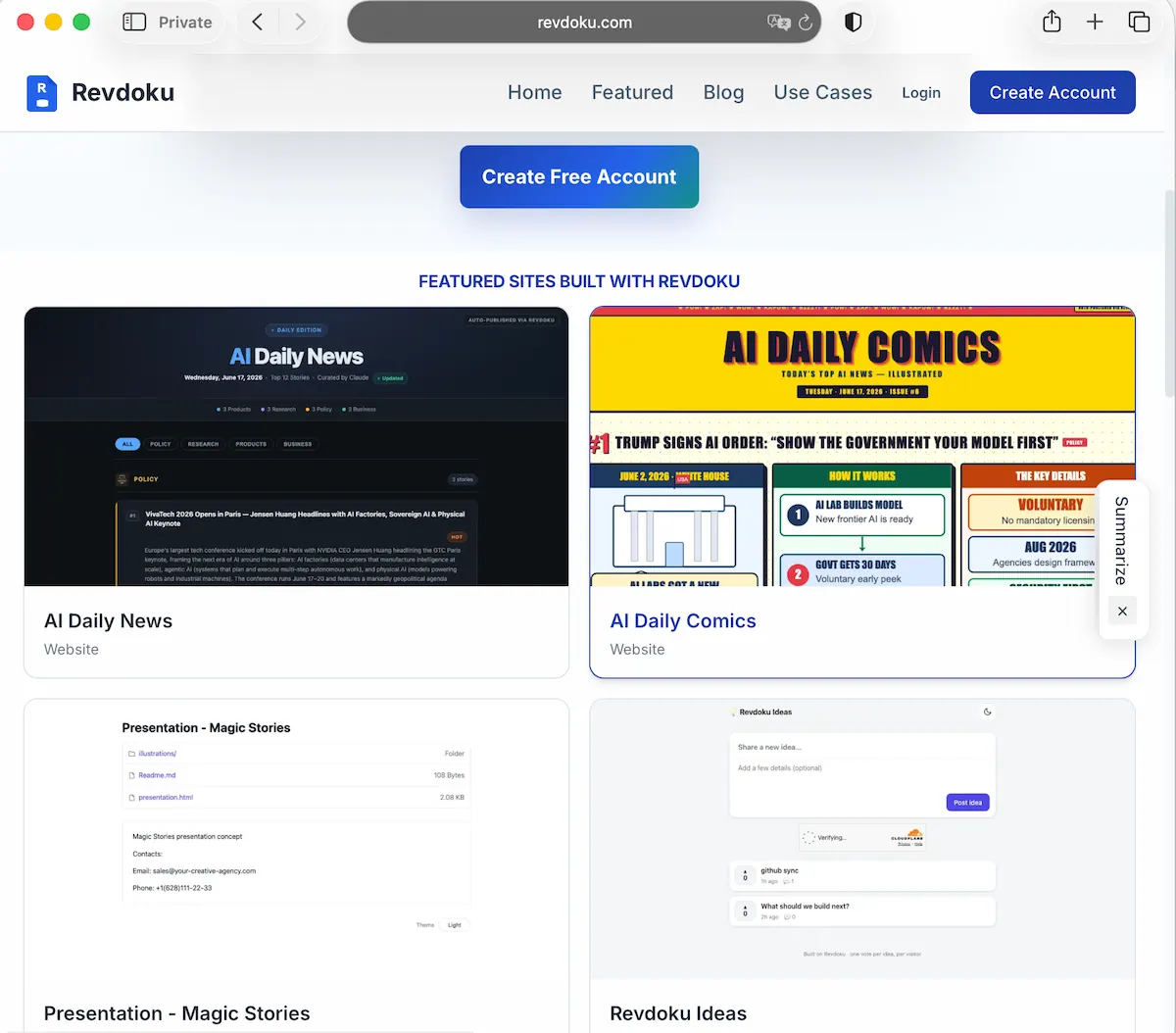Open the Revdoku Ideas preview image
1176x1033 pixels.
862,839
